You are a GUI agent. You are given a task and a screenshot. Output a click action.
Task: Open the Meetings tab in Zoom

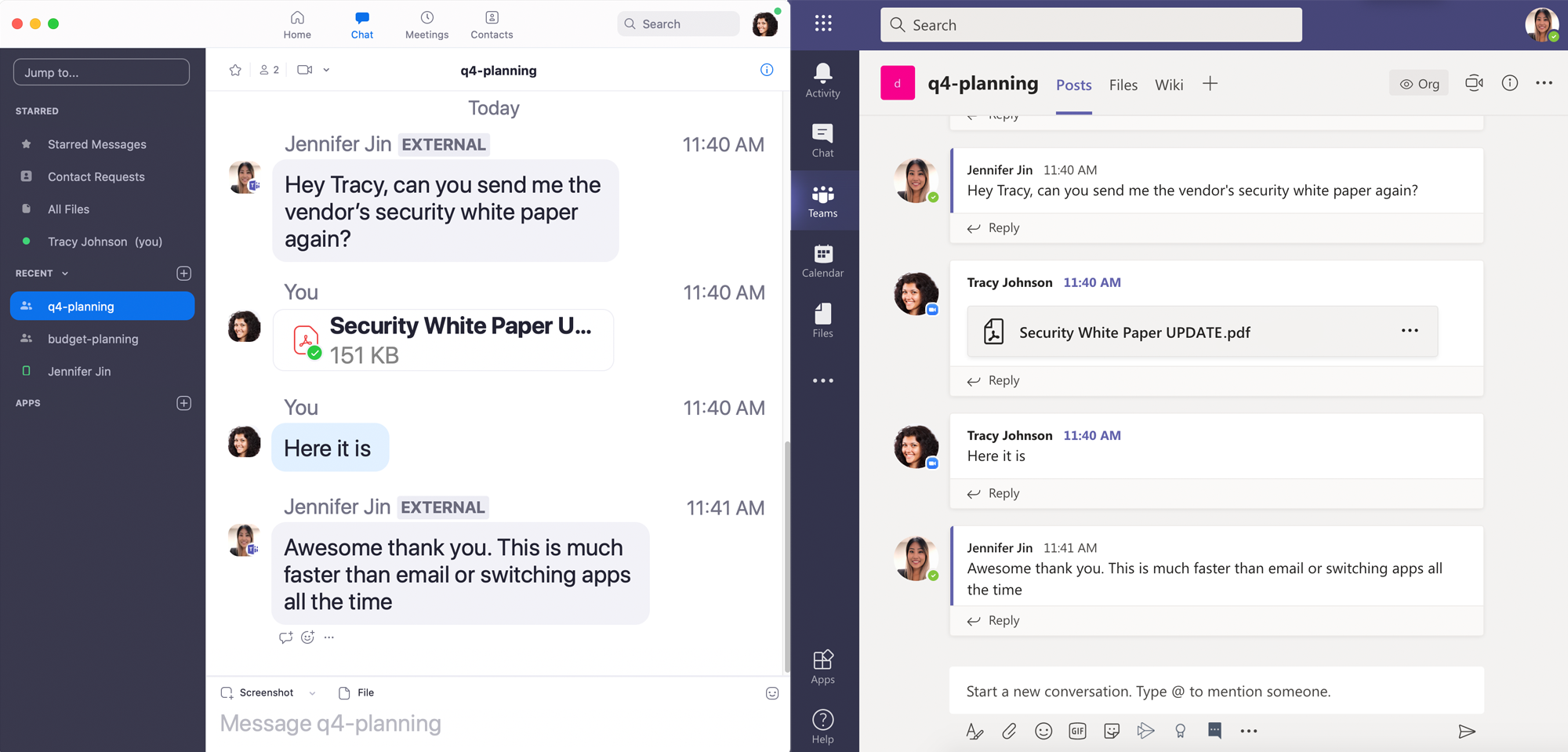pos(426,24)
